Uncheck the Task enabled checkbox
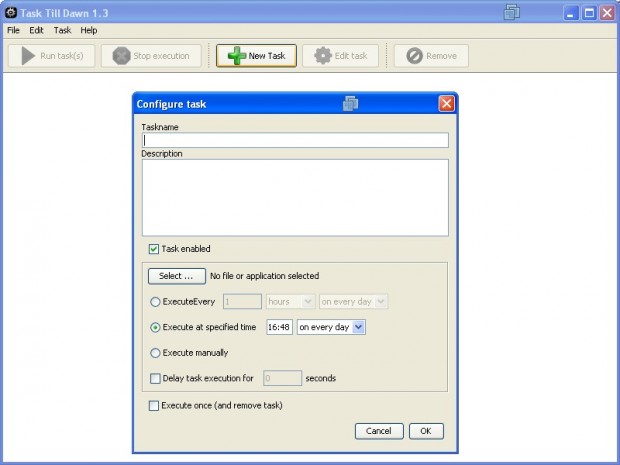This screenshot has width=620, height=465. (154, 249)
